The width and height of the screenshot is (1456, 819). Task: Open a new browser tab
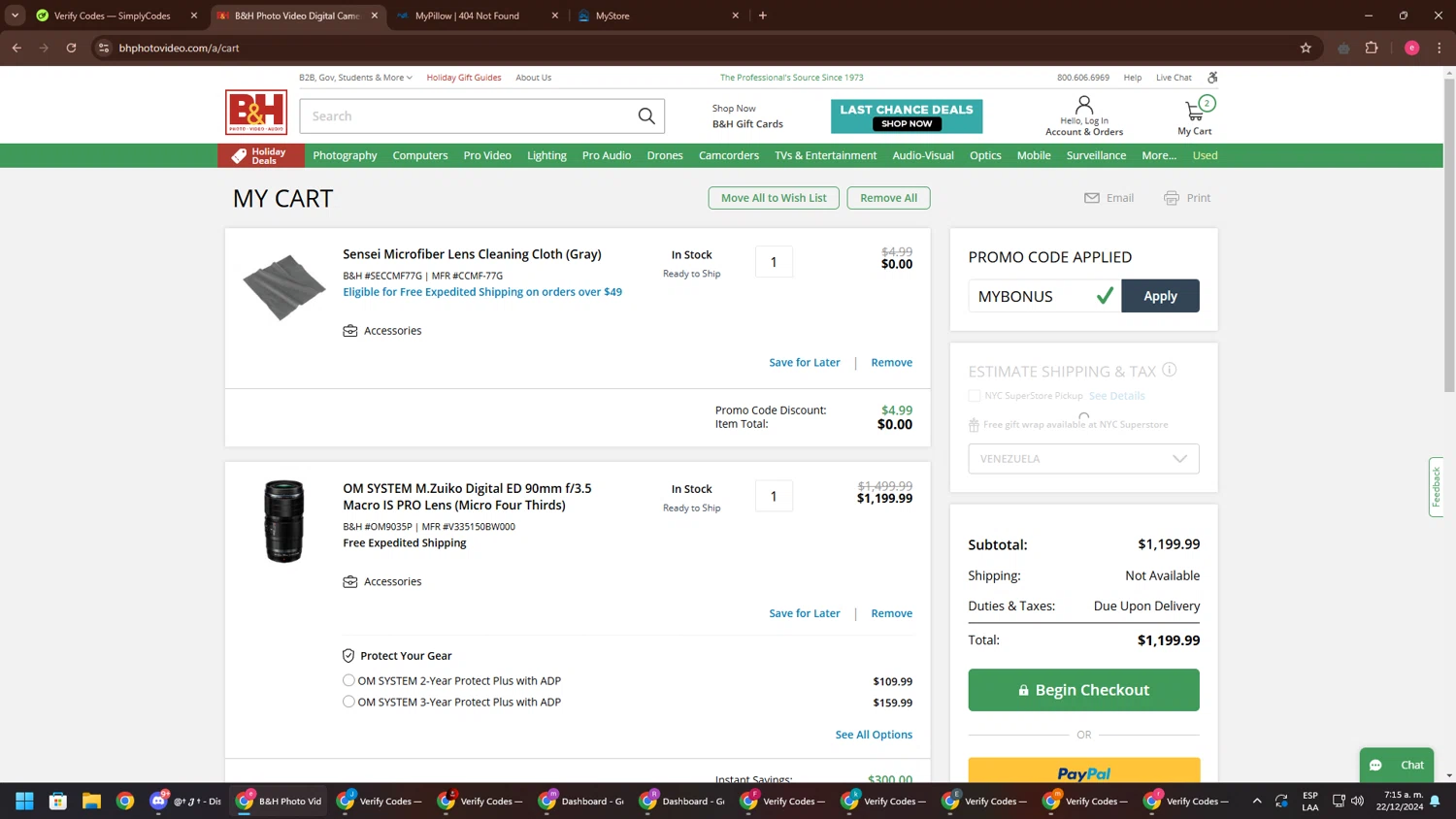(763, 16)
